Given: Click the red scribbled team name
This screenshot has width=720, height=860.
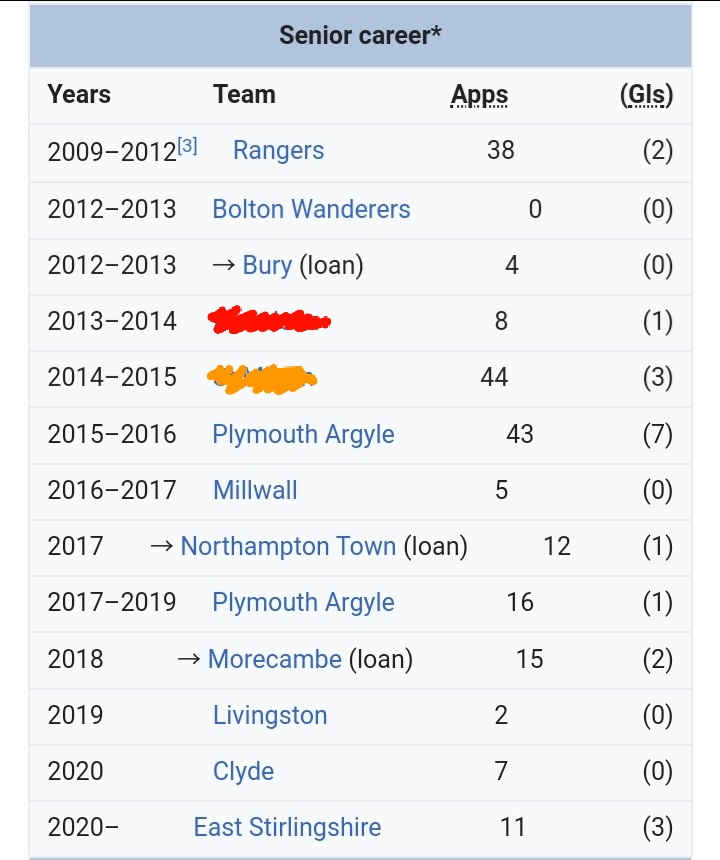Looking at the screenshot, I should (x=269, y=320).
